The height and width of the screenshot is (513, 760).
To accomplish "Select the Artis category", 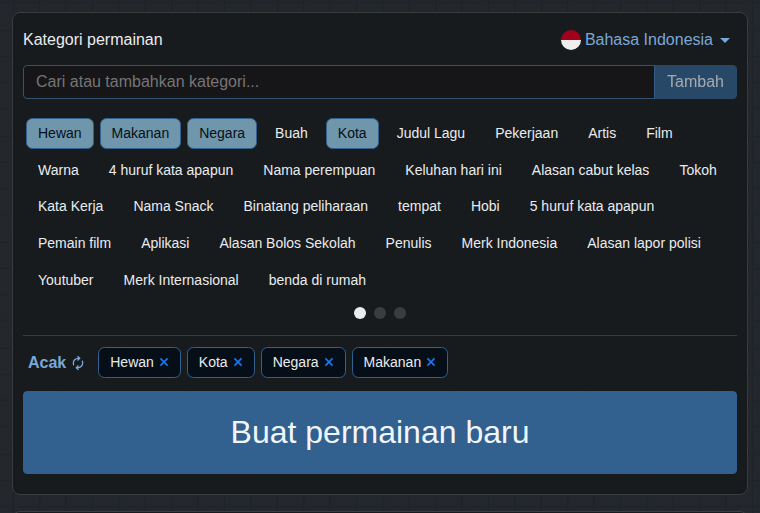I will [602, 133].
